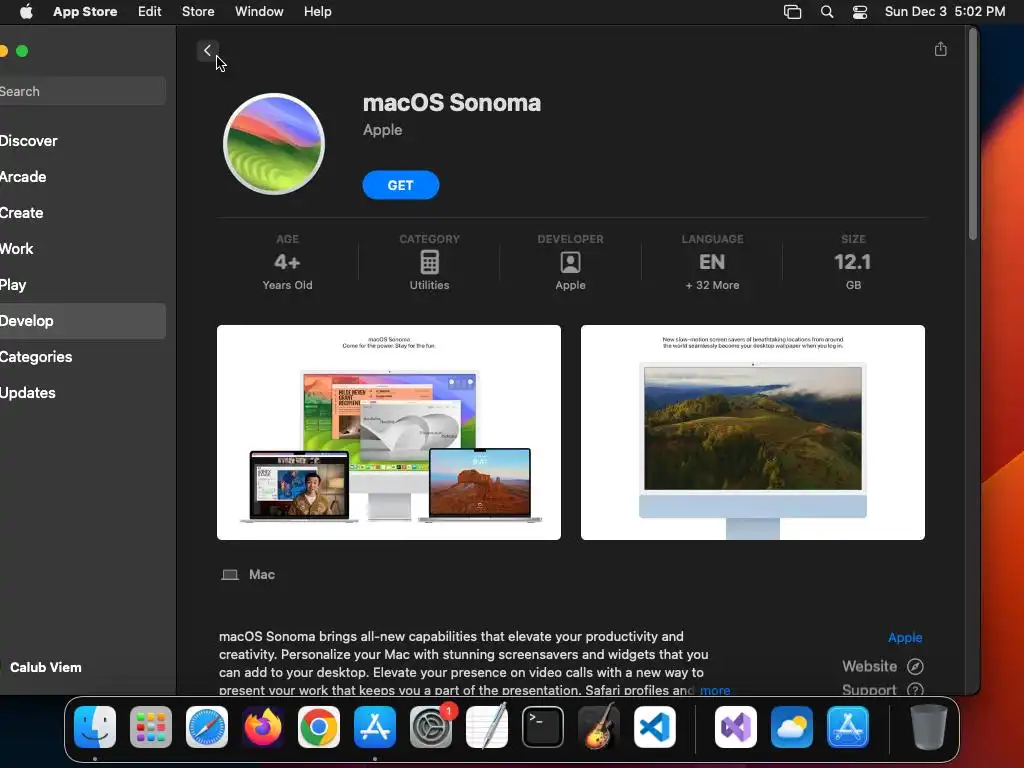The height and width of the screenshot is (768, 1024).
Task: Click the macOS Sonoma app icon
Action: (274, 144)
